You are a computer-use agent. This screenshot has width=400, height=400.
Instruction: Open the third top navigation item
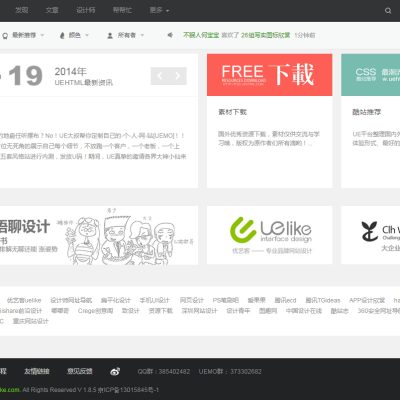(86, 10)
